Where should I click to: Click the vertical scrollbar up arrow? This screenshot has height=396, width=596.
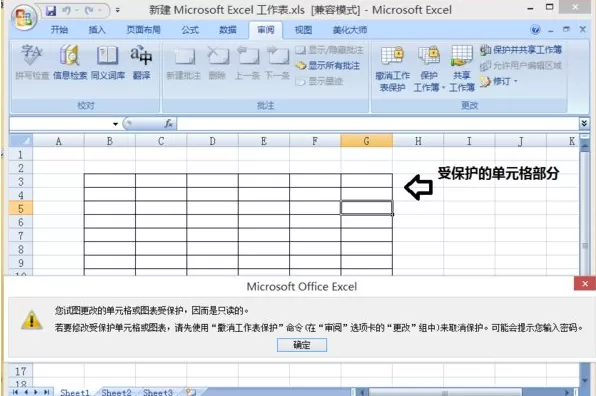point(585,146)
